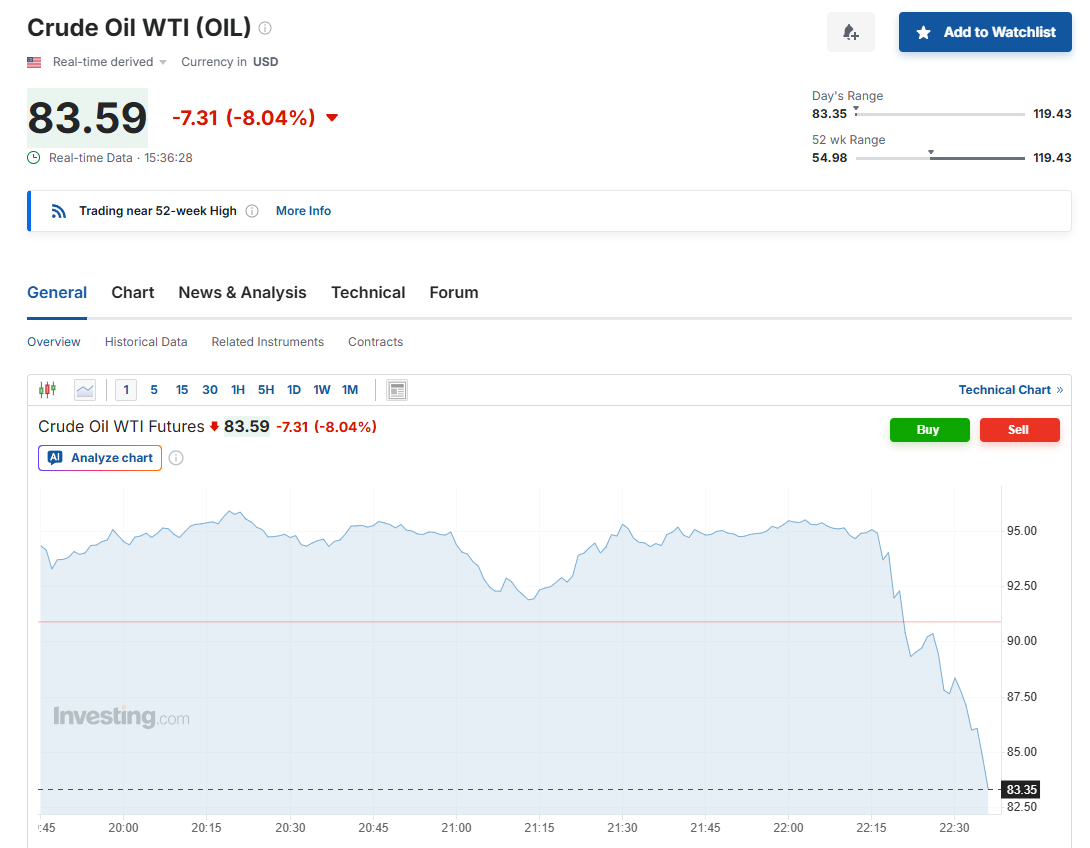Click the 83.35 current price marker on axis
1090x848 pixels.
pos(1020,790)
